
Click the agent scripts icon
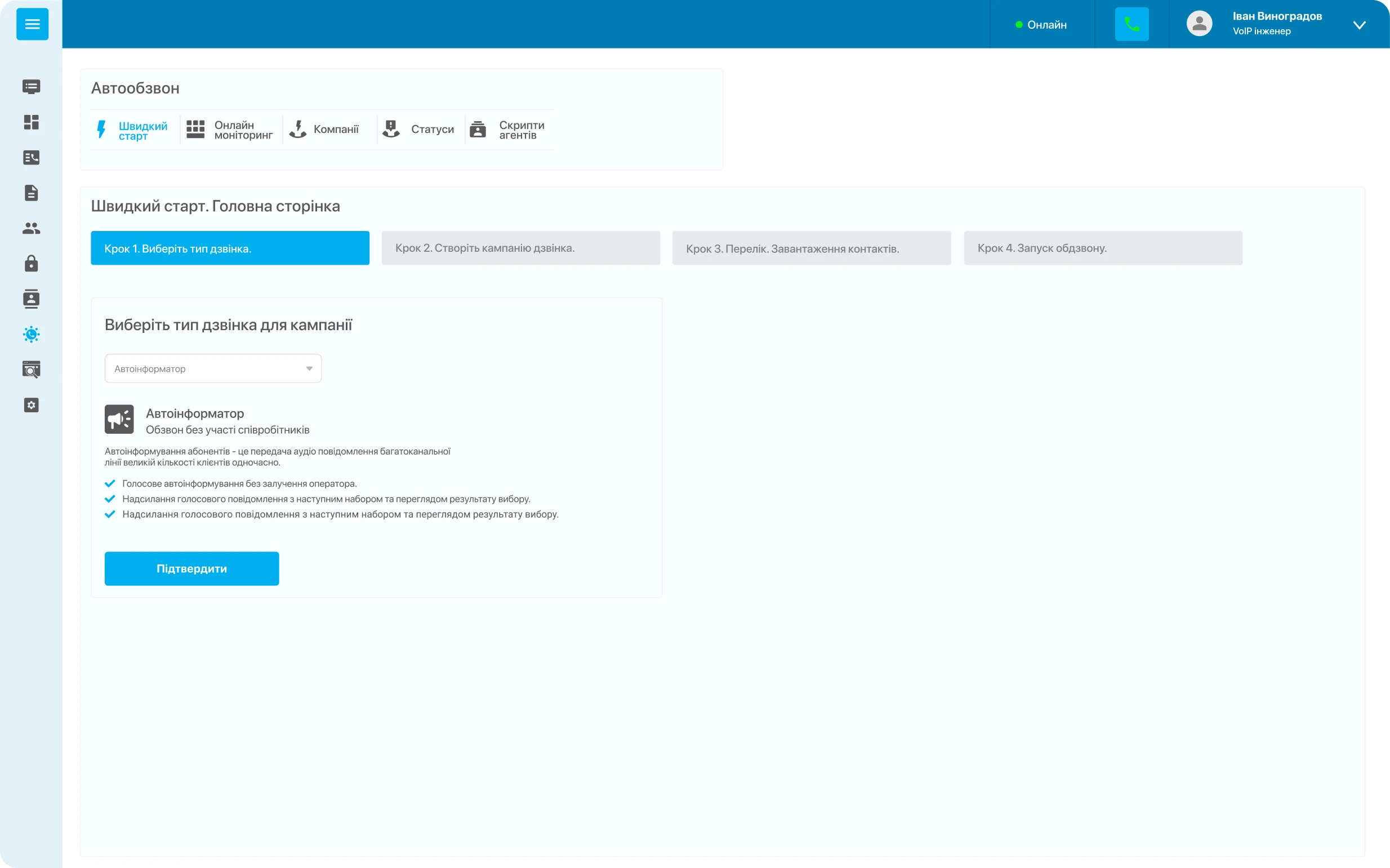pos(478,129)
